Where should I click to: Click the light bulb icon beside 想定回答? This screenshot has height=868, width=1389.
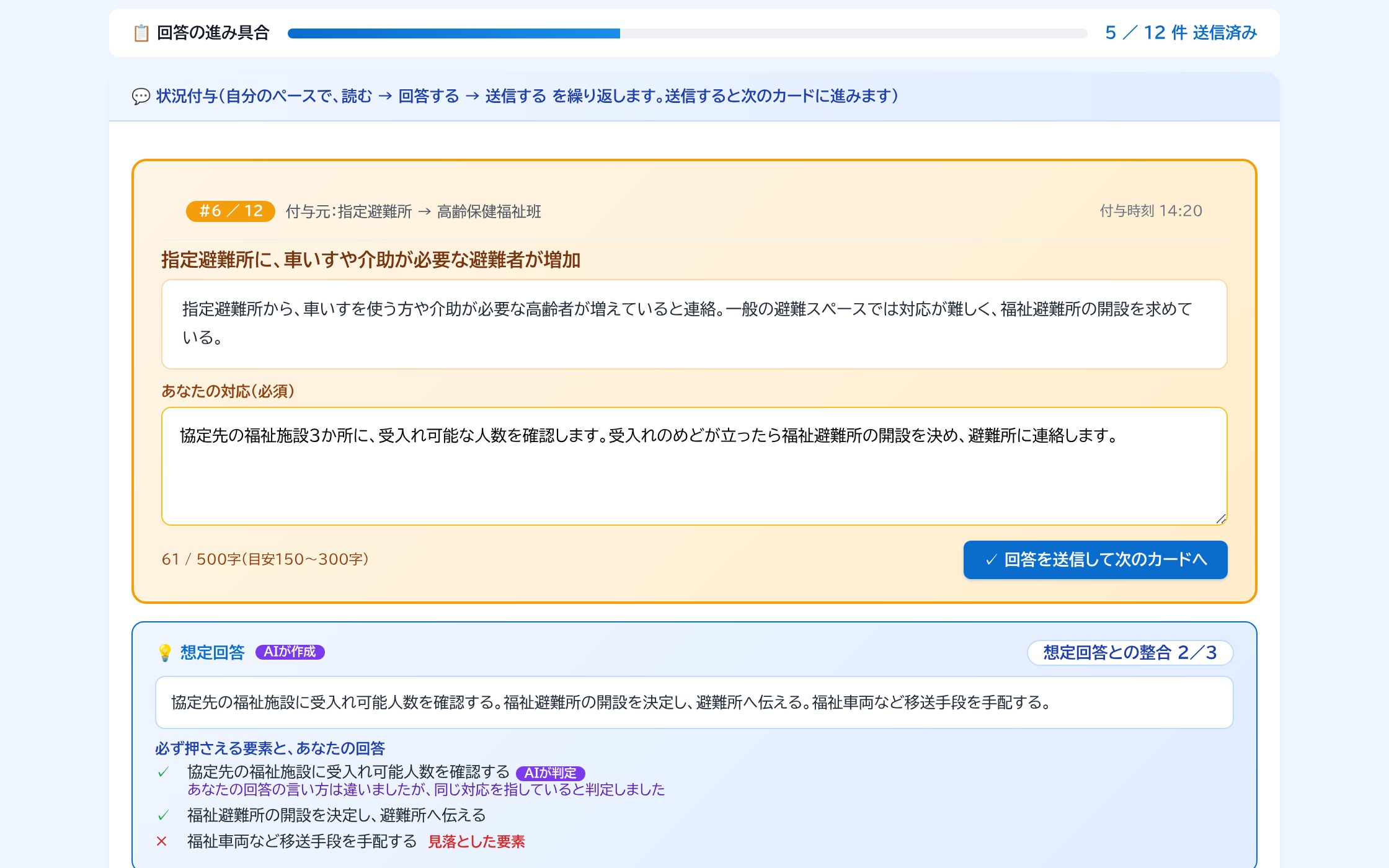[164, 652]
